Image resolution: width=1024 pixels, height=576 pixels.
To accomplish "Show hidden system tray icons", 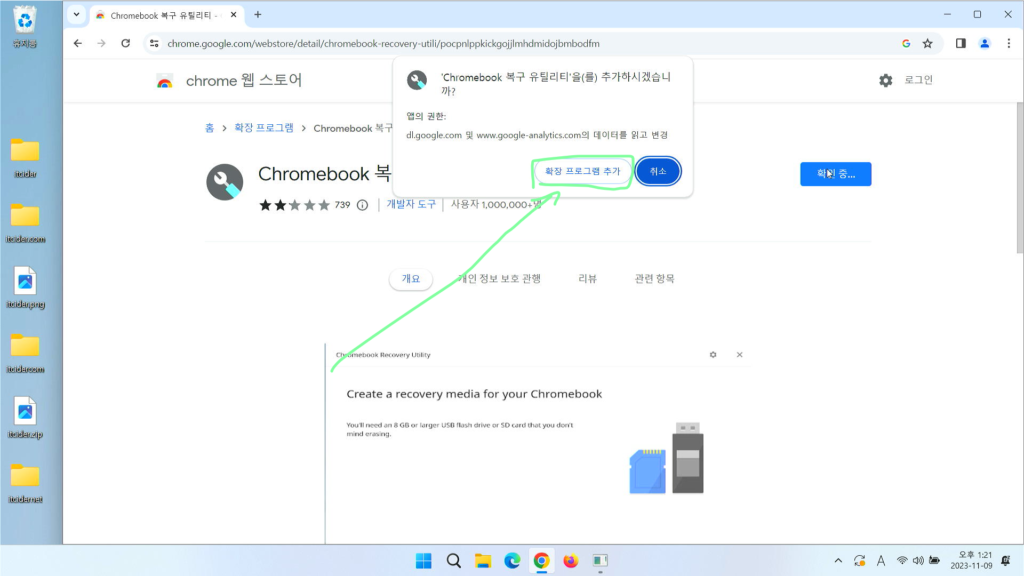I will pos(838,560).
